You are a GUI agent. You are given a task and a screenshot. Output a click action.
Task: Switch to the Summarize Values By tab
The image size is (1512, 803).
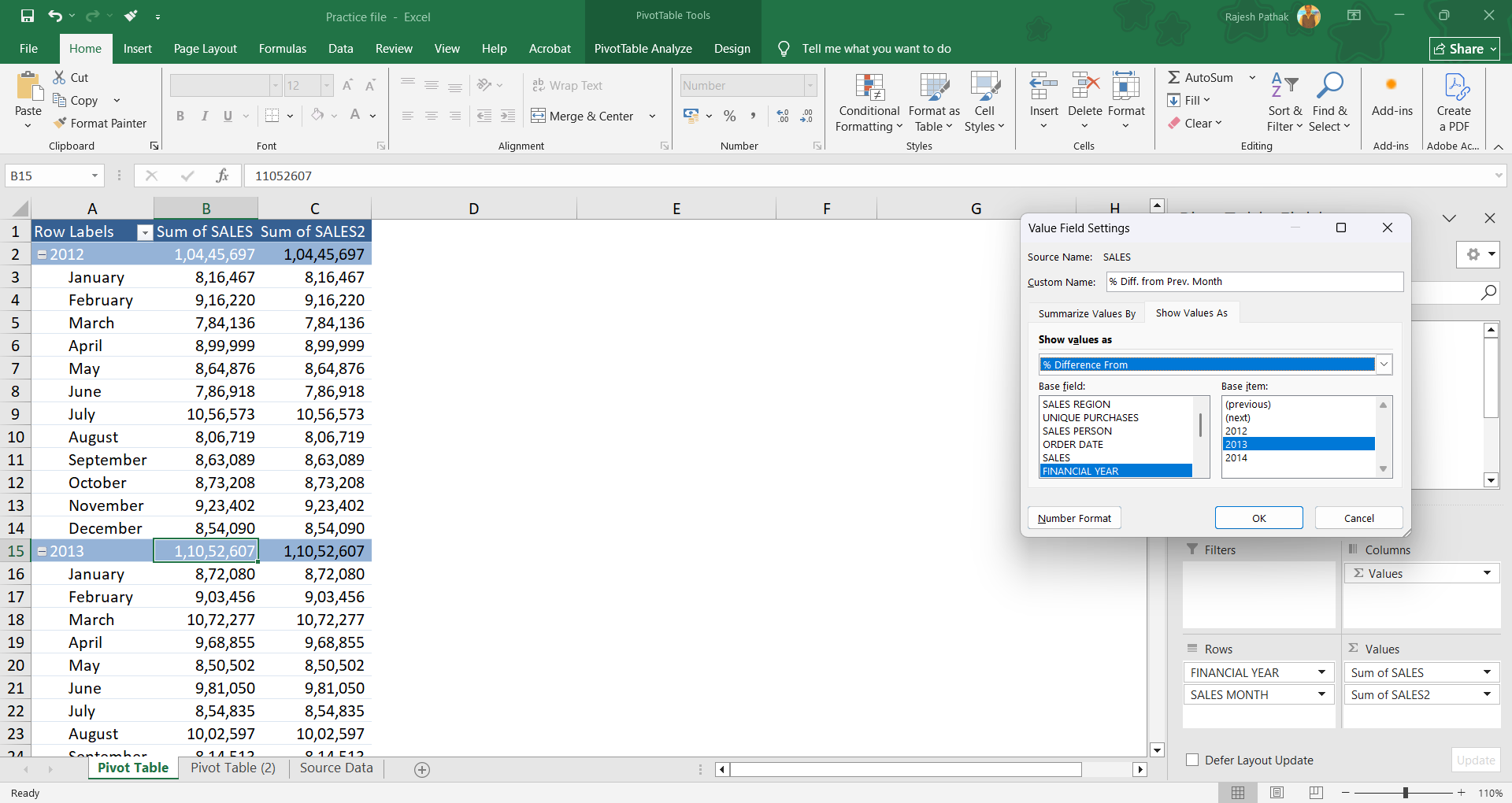click(1086, 313)
